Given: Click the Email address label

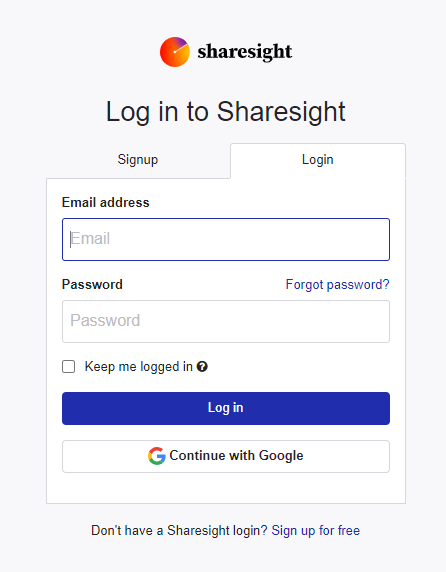Looking at the screenshot, I should [x=105, y=202].
